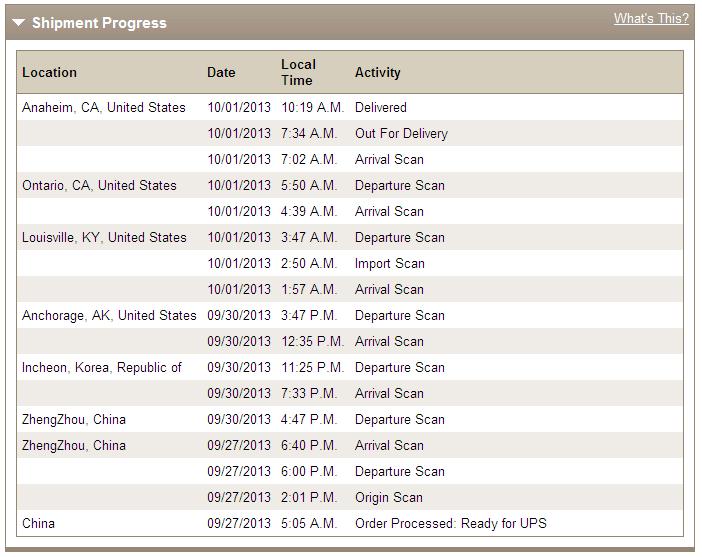Viewport: 702px width, 557px height.
Task: Click the Shipment Progress header title
Action: tap(99, 23)
